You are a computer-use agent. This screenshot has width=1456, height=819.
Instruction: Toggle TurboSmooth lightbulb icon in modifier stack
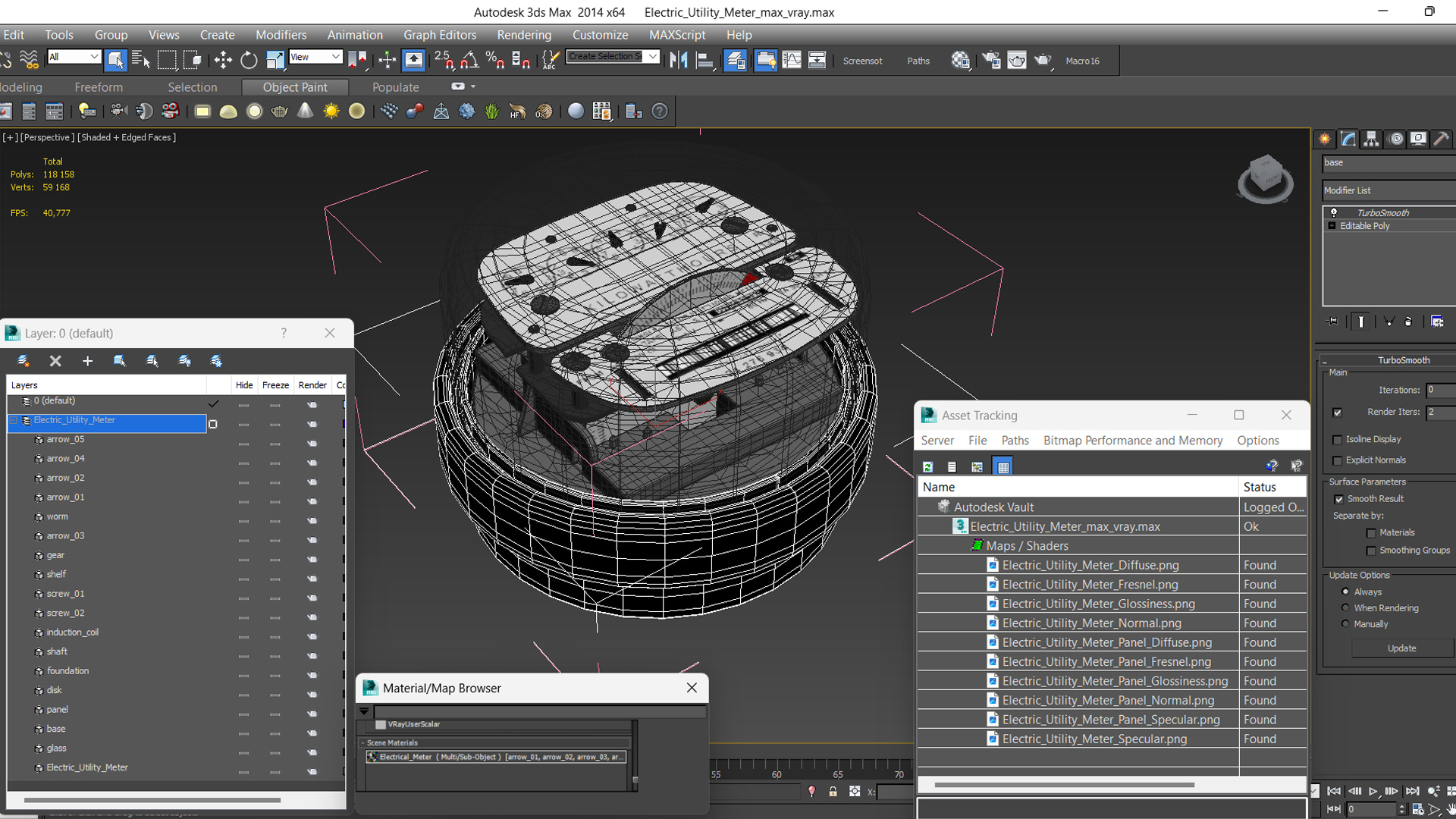[x=1334, y=213]
